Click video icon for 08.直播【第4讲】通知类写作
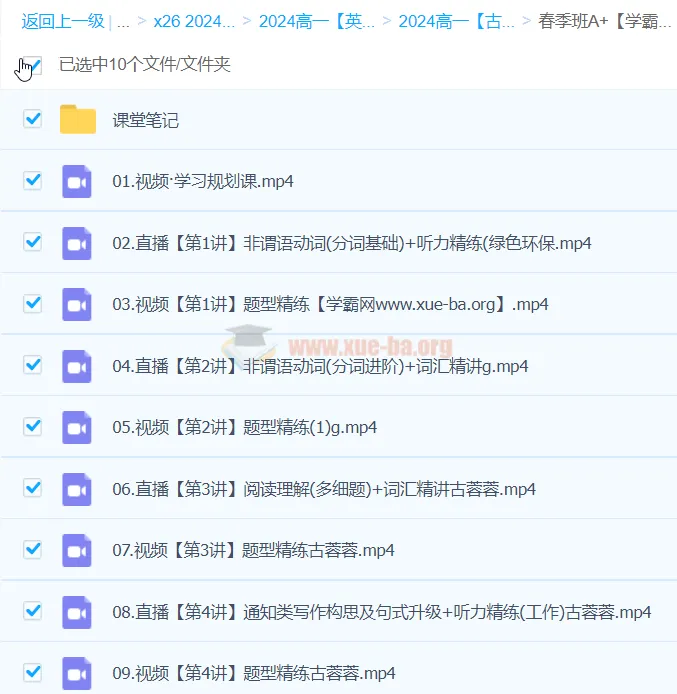Screen dimensions: 677x694 point(77,613)
